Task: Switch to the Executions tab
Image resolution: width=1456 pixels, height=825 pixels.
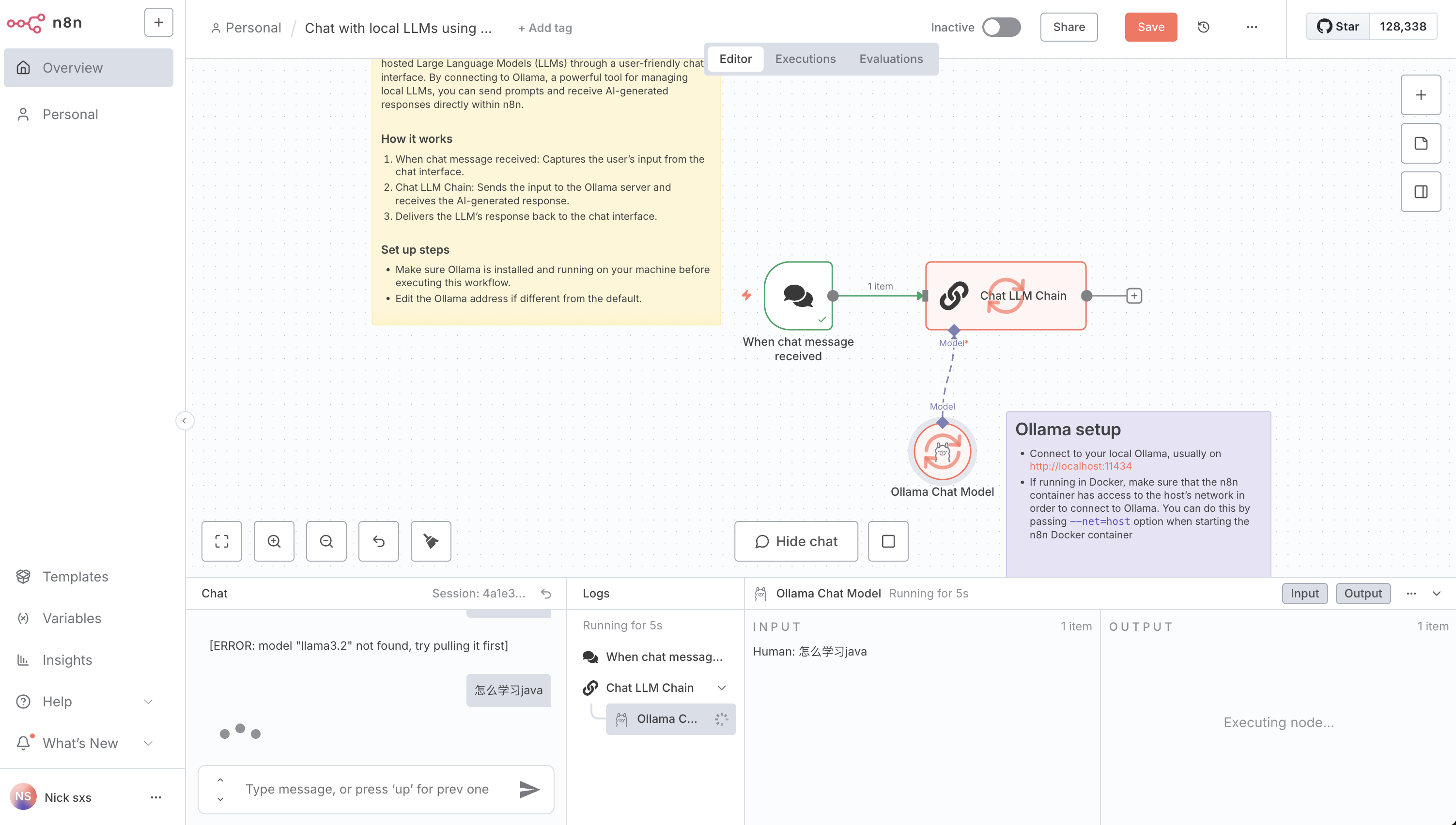Action: point(805,59)
